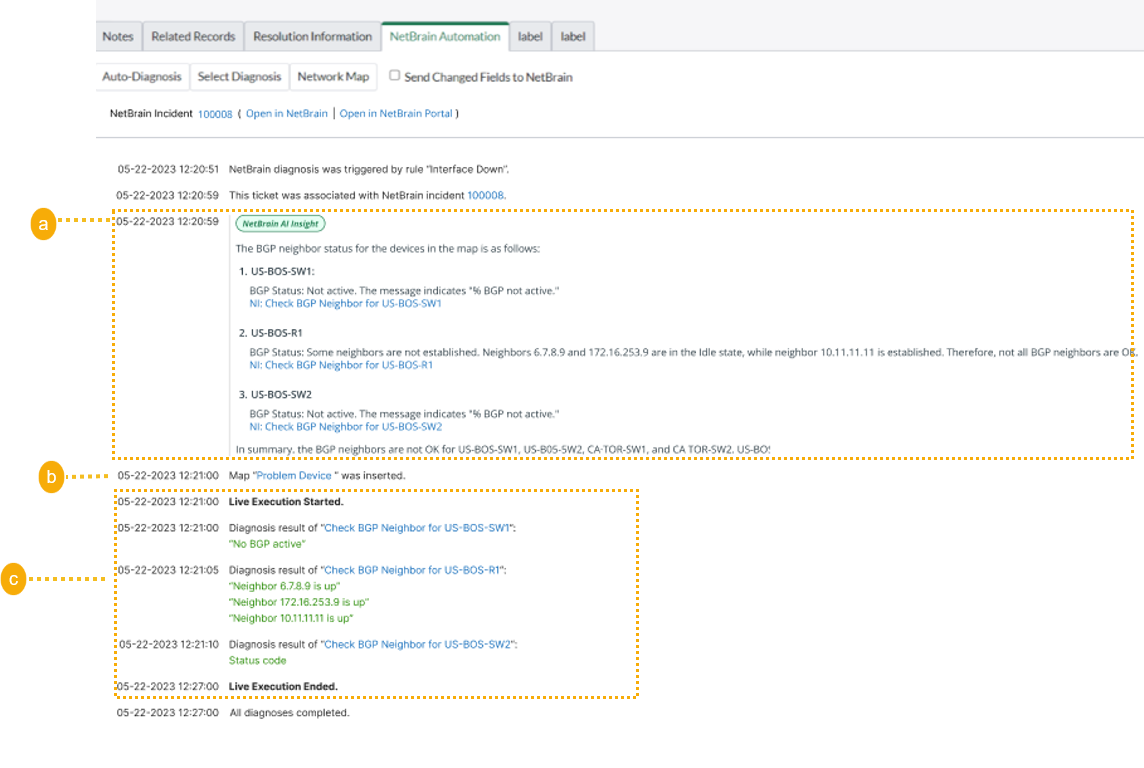Screen dimensions: 1144x768
Task: Click the Open in NetBrain link
Action: pos(286,114)
